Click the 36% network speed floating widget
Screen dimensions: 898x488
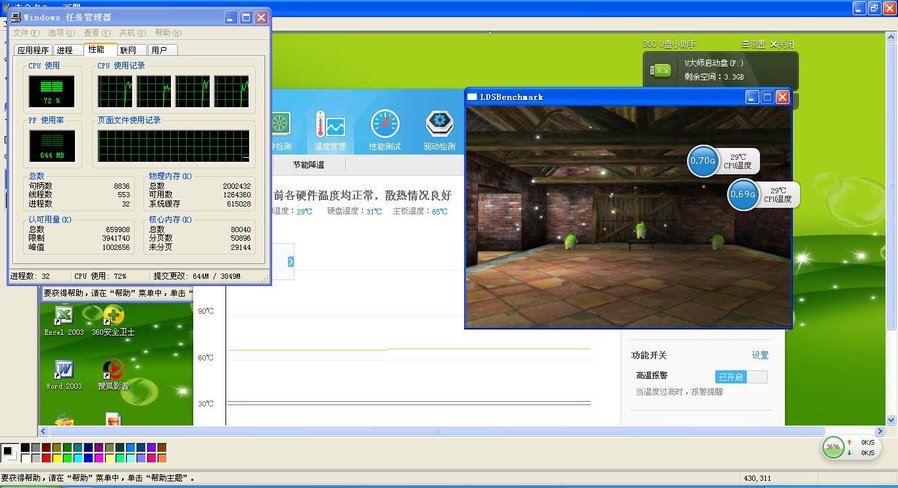pyautogui.click(x=833, y=447)
